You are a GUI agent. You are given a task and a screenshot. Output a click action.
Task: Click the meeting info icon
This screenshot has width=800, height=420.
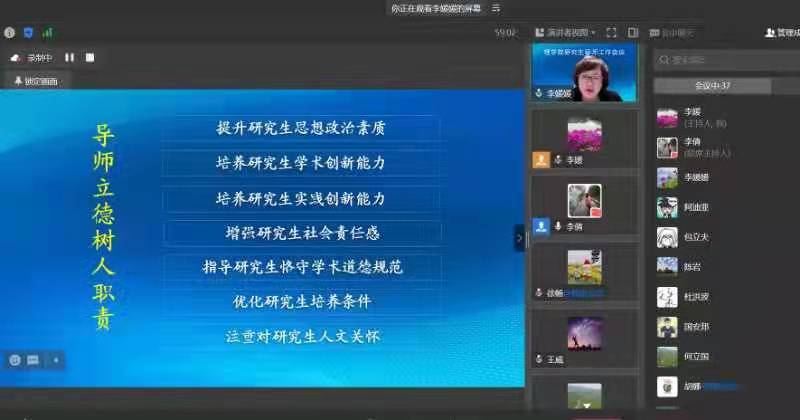click(9, 32)
